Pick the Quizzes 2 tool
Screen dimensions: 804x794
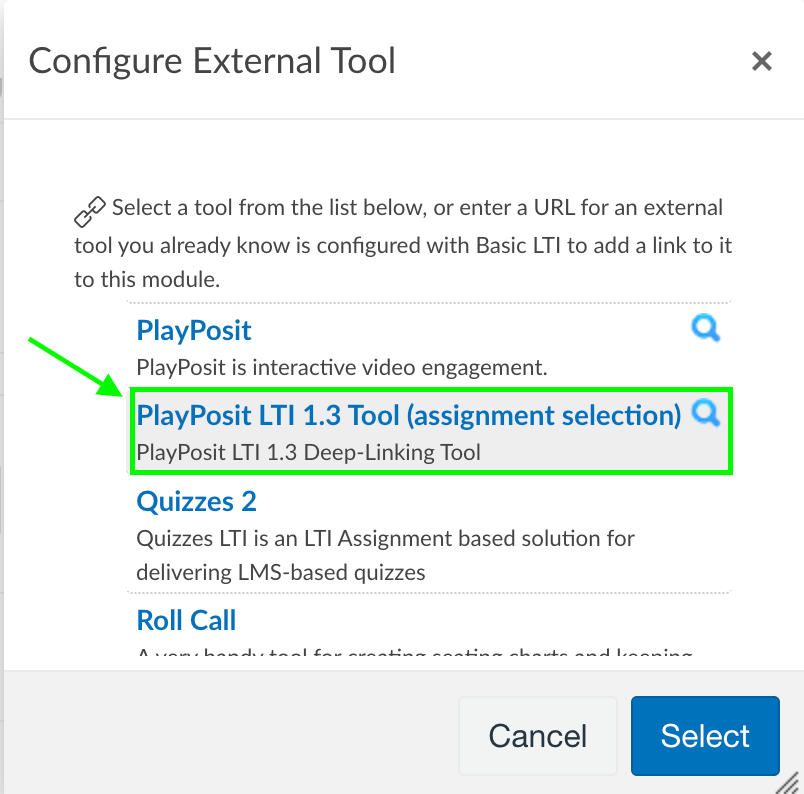point(196,500)
